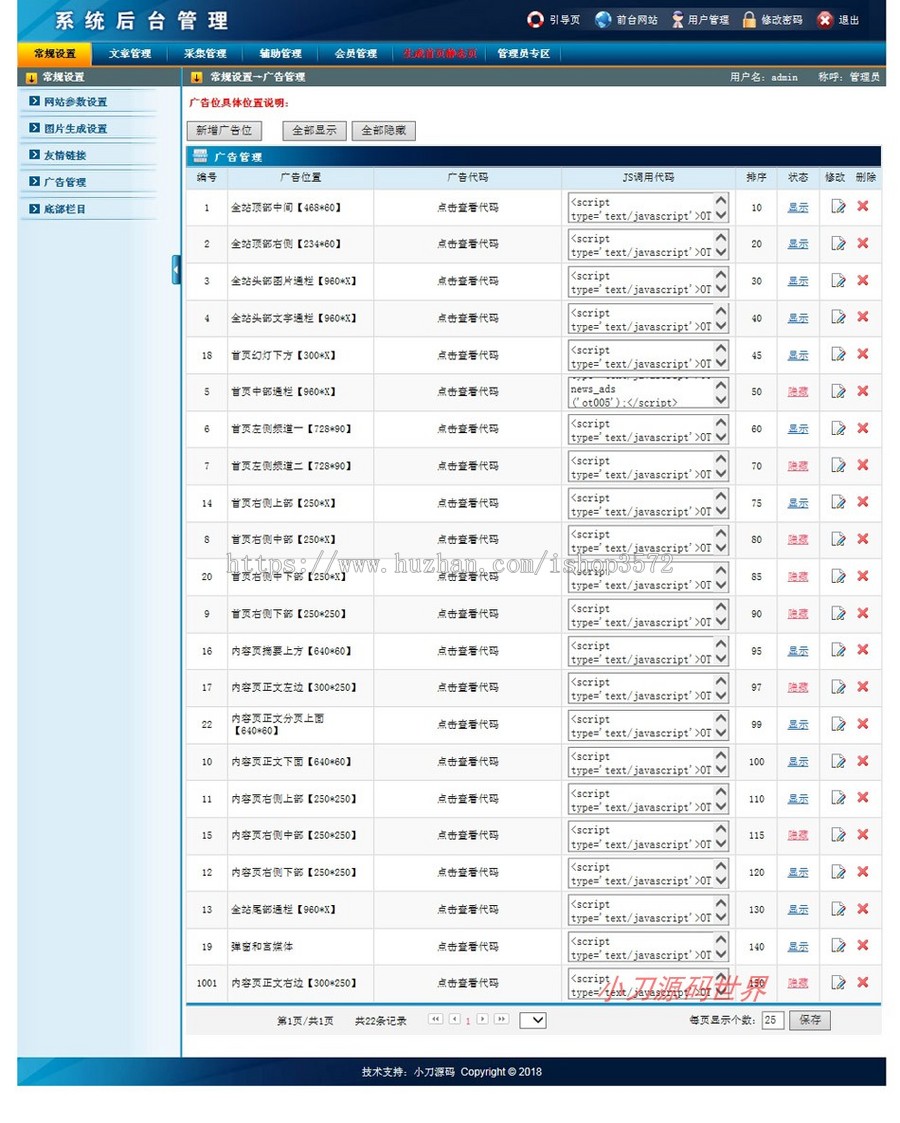Toggle 显示 status for 全站顶部中间 row
Image resolution: width=900 pixels, height=1123 pixels.
pos(798,208)
